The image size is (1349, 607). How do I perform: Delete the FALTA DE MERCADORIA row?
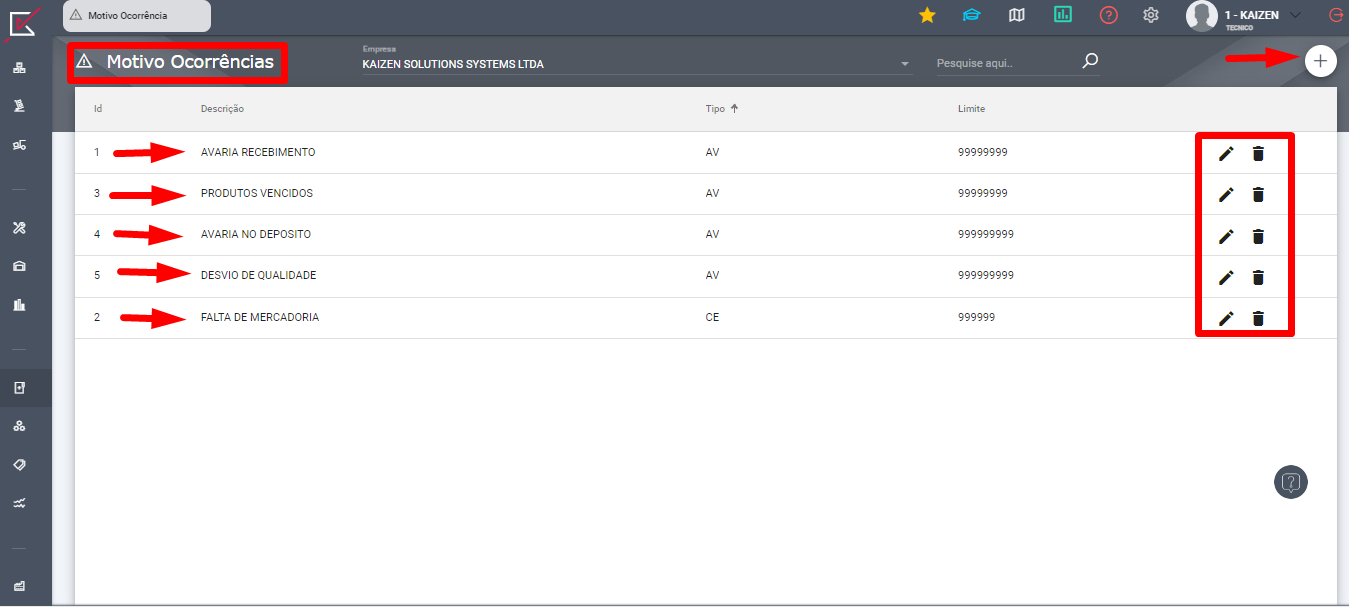pos(1258,318)
